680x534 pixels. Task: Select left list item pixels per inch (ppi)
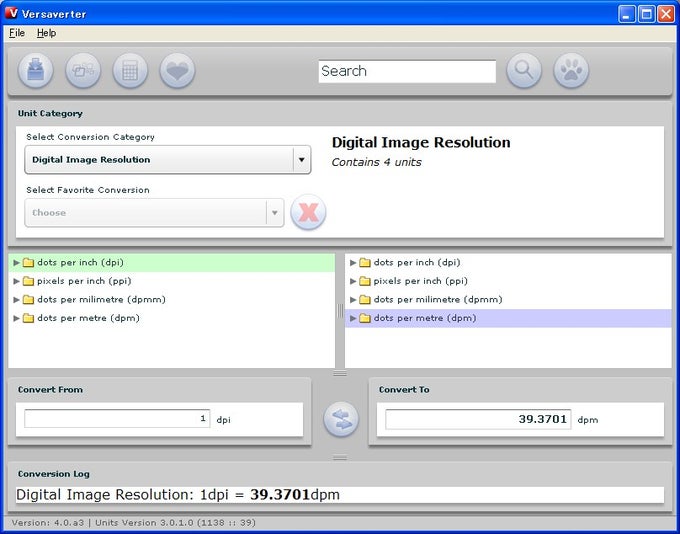172,281
